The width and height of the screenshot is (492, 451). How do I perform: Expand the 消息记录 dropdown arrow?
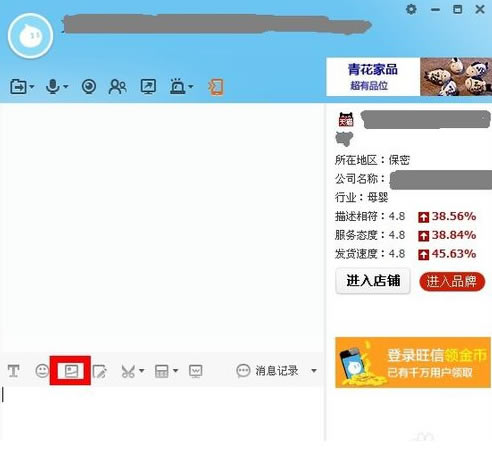(314, 371)
